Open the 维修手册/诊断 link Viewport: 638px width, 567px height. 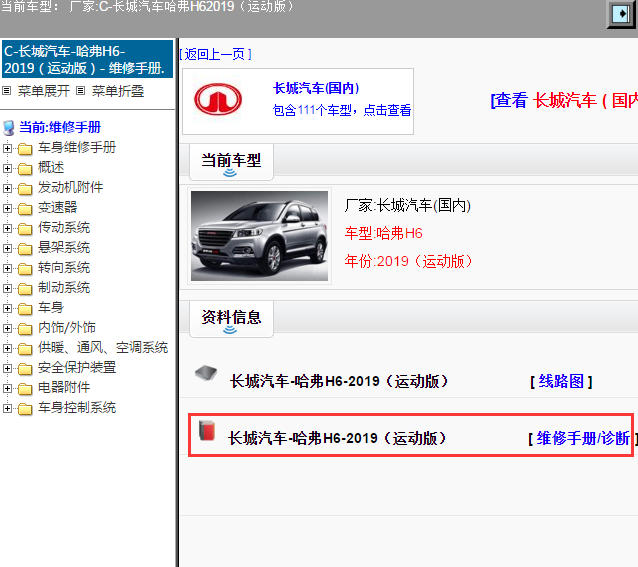click(583, 438)
